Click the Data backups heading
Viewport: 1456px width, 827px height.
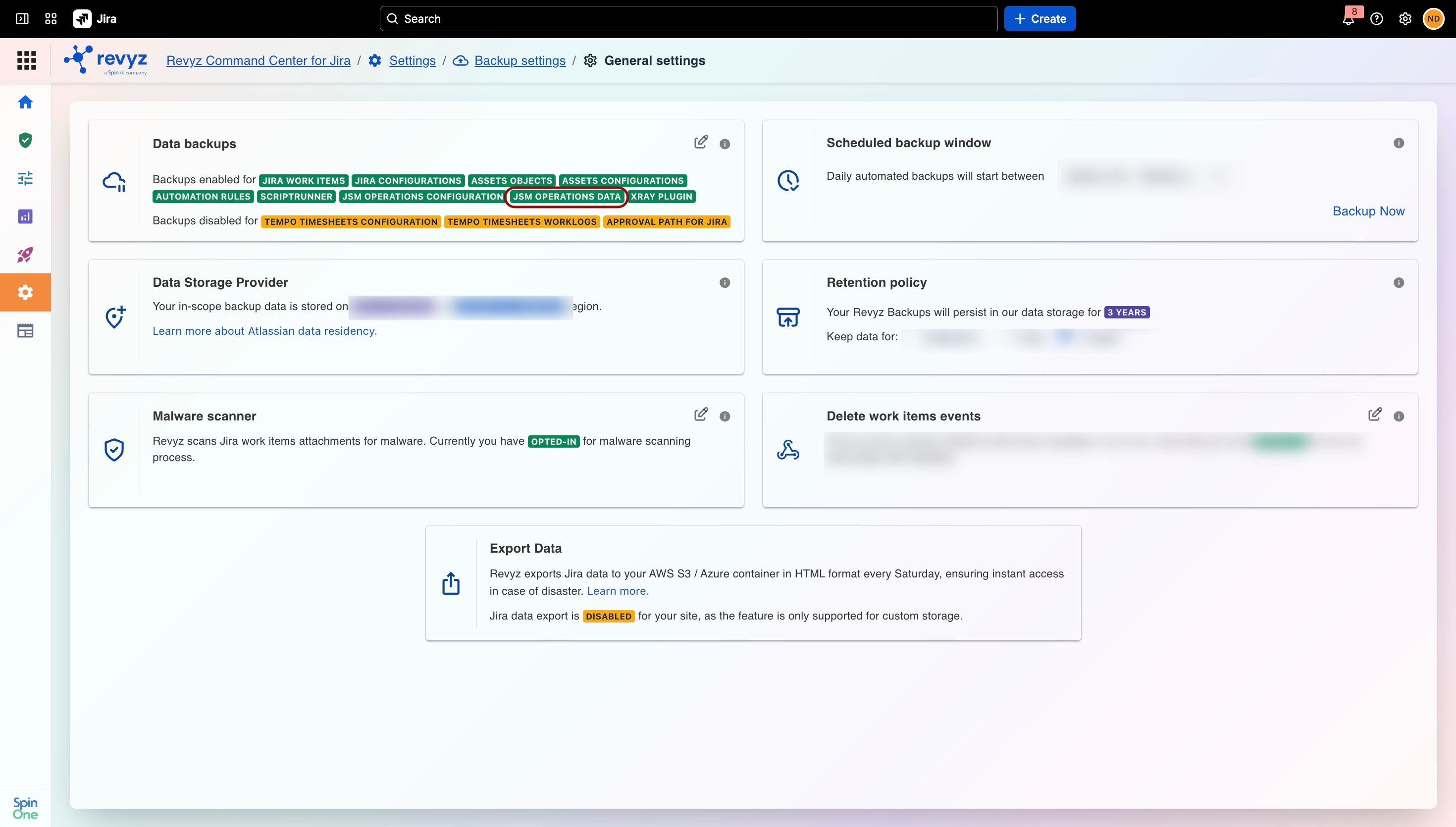pos(194,144)
